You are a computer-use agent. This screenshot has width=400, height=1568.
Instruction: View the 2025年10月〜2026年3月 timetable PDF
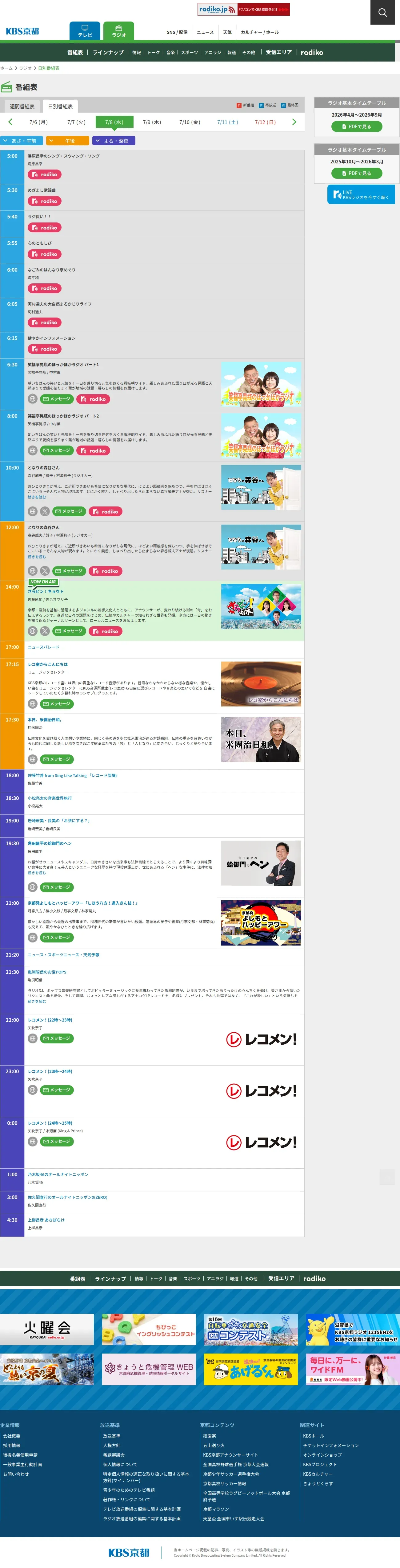pos(357,174)
